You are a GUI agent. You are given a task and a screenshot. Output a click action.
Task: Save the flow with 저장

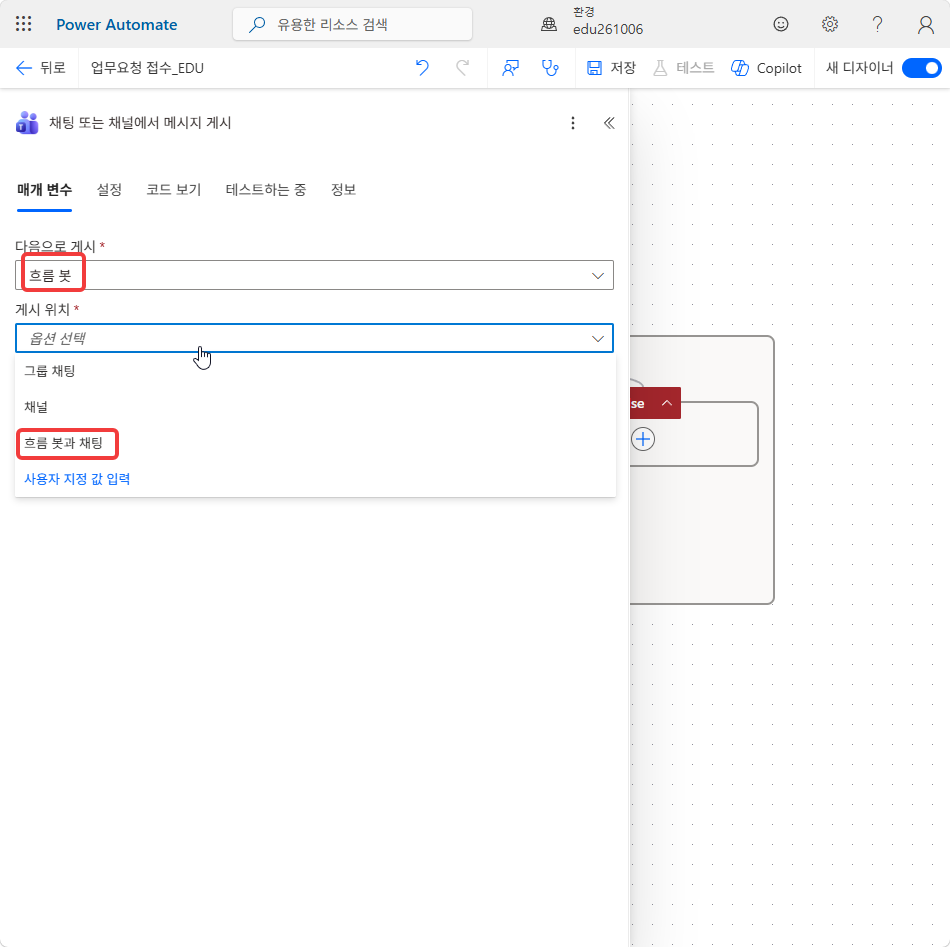[x=611, y=68]
